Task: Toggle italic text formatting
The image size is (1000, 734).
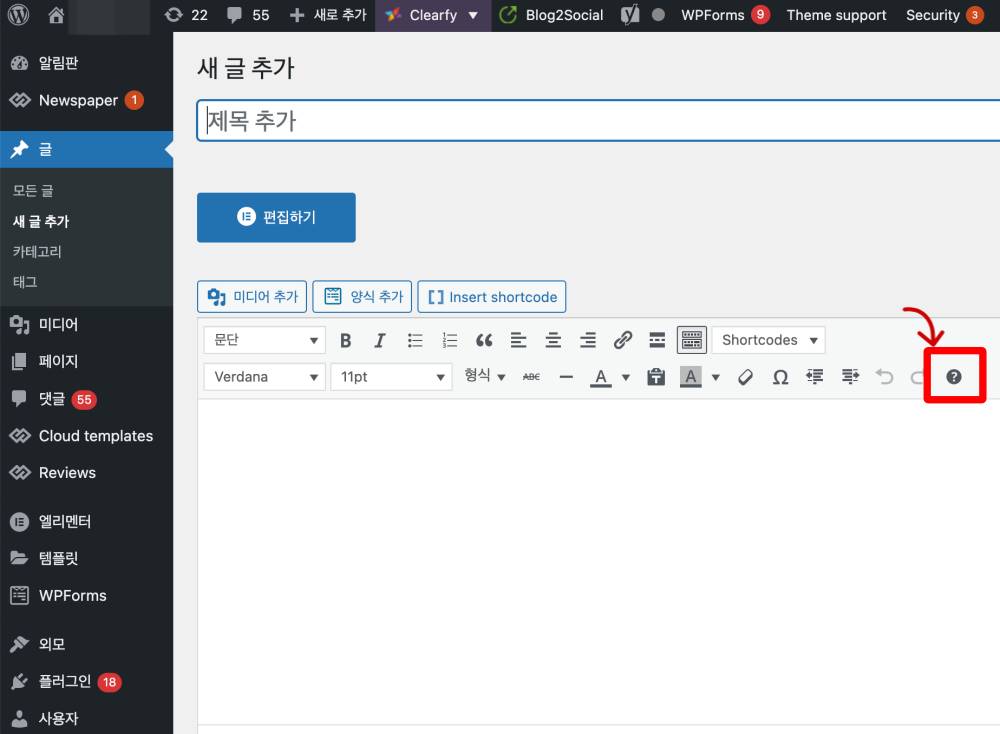Action: pos(380,341)
